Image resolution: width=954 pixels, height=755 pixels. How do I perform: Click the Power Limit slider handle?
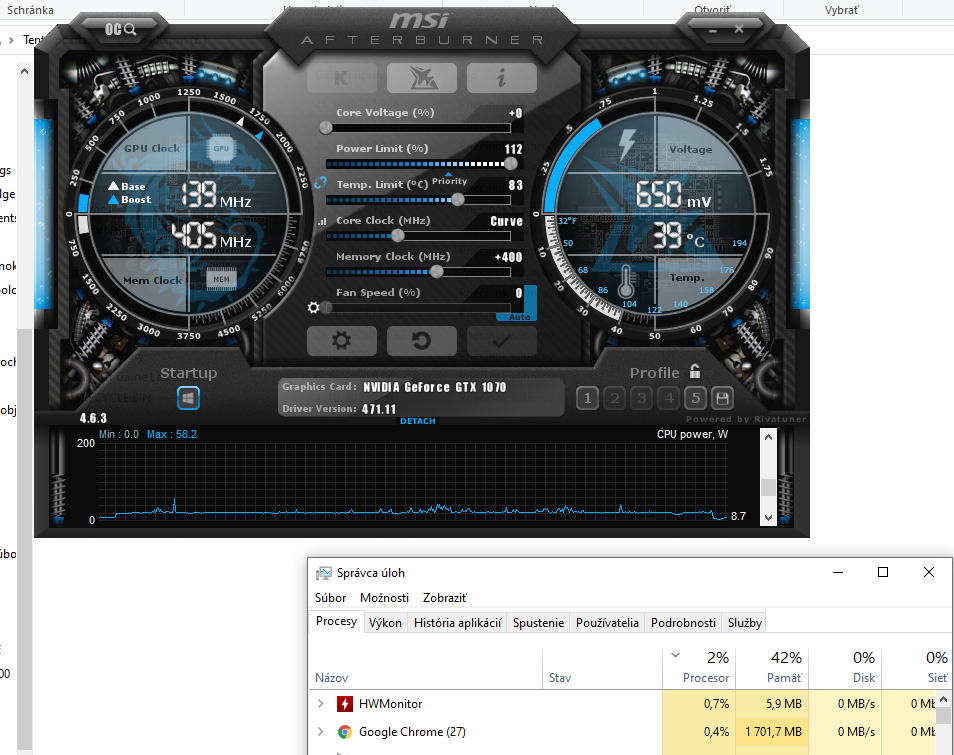click(x=511, y=163)
